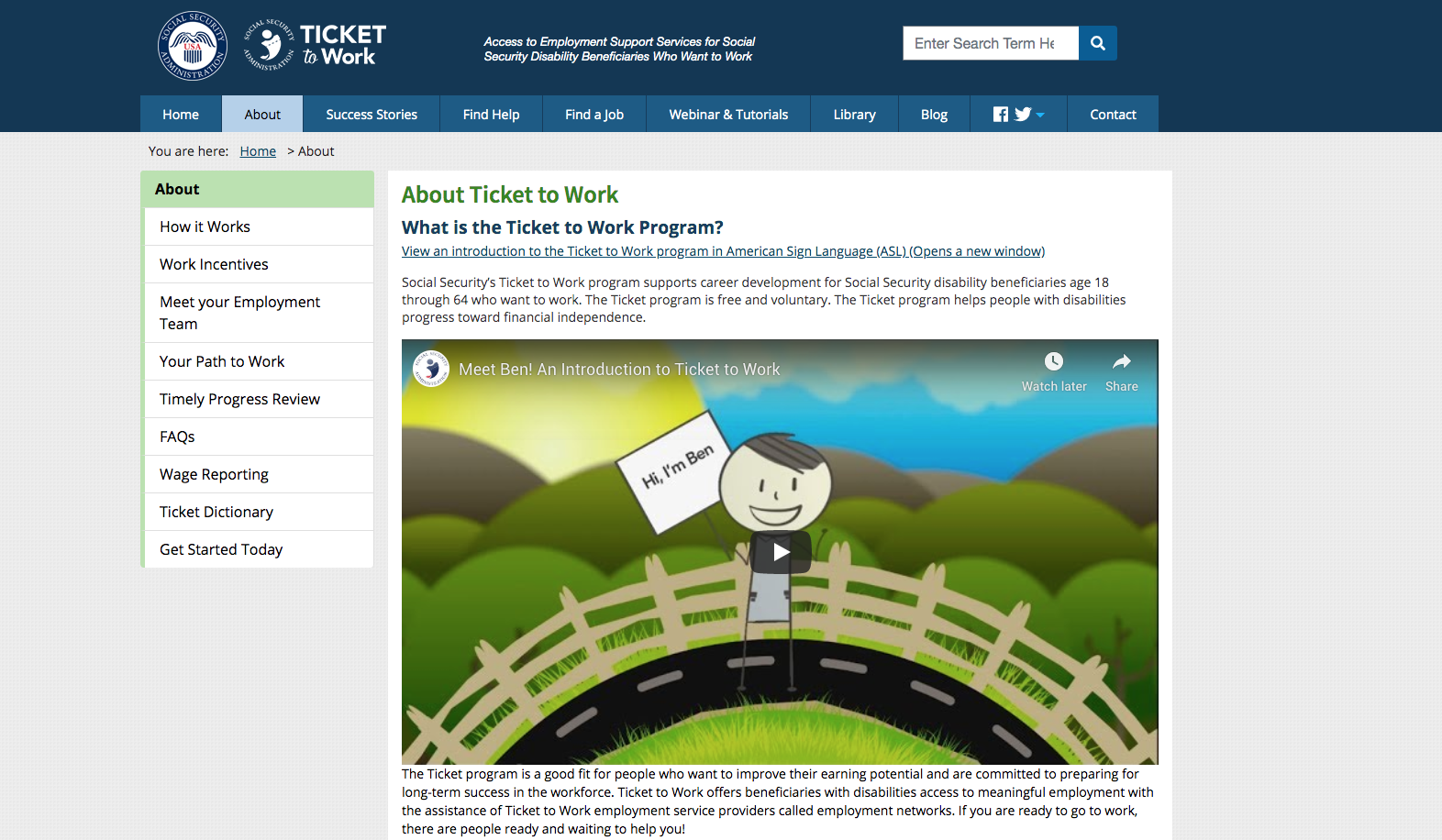Click Get Started Today sidebar link
The width and height of the screenshot is (1442, 840).
pos(259,549)
